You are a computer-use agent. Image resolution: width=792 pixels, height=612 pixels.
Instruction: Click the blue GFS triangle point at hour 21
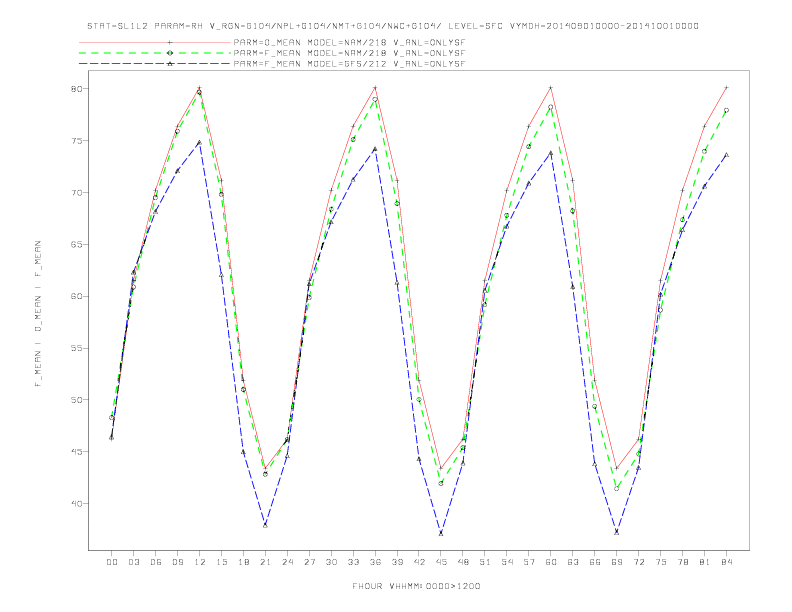(265, 526)
